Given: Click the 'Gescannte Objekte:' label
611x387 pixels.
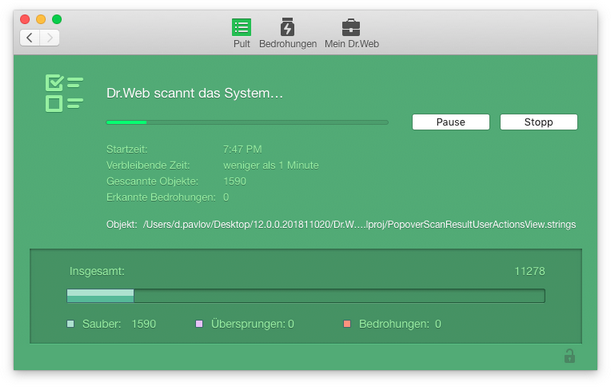Looking at the screenshot, I should (152, 181).
